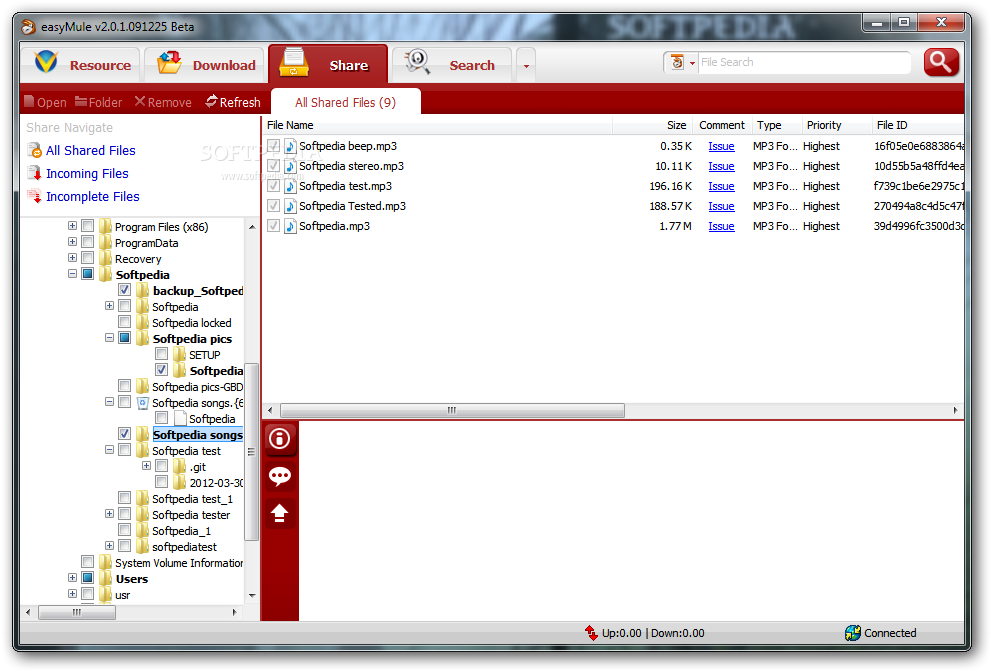Click the Connected globe status icon
Viewport: 992px width, 672px height.
852,633
